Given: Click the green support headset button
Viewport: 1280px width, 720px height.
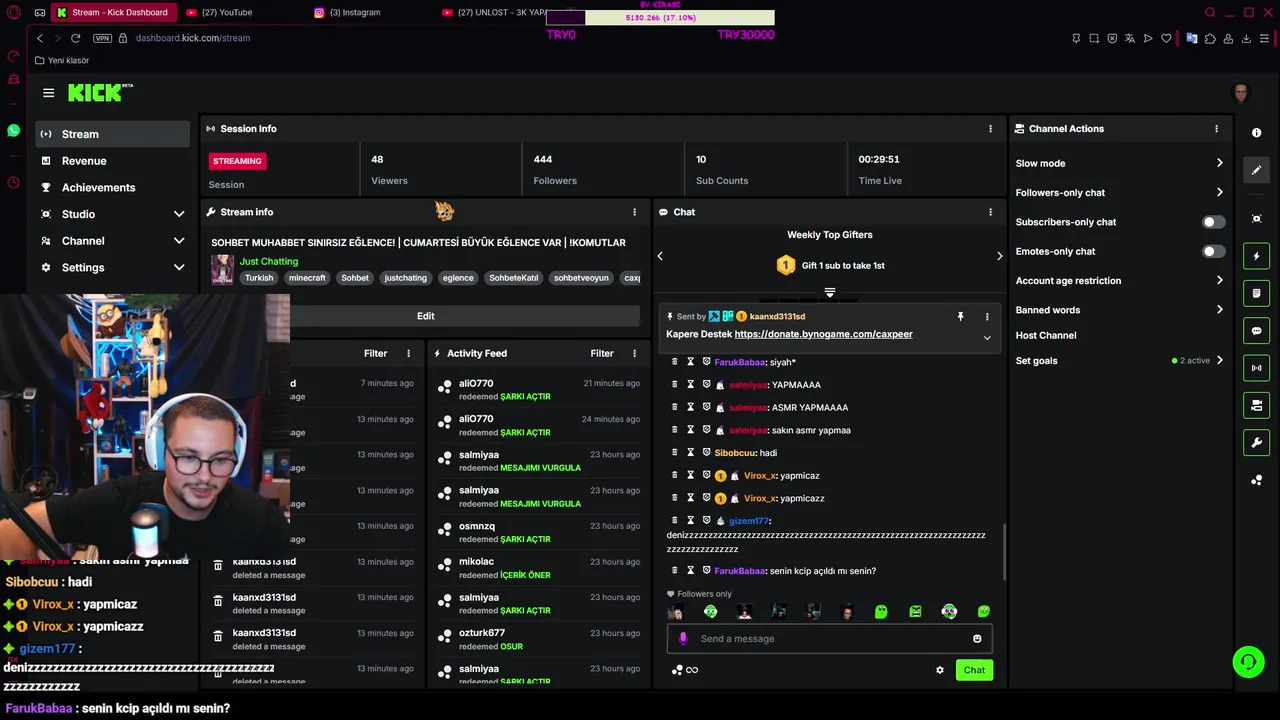Looking at the screenshot, I should click(x=1248, y=661).
